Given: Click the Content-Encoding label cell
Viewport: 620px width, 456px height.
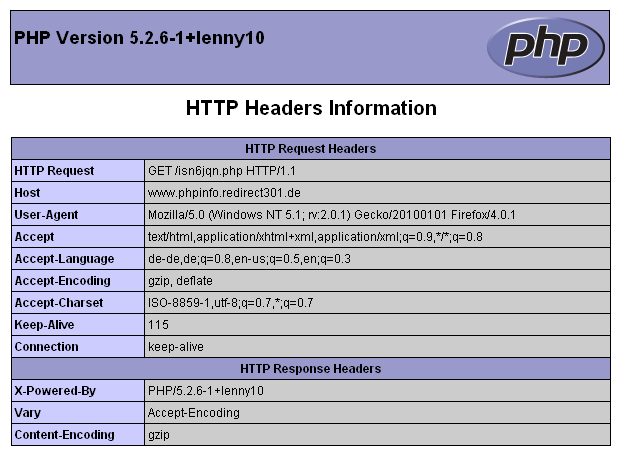Looking at the screenshot, I should 78,435.
